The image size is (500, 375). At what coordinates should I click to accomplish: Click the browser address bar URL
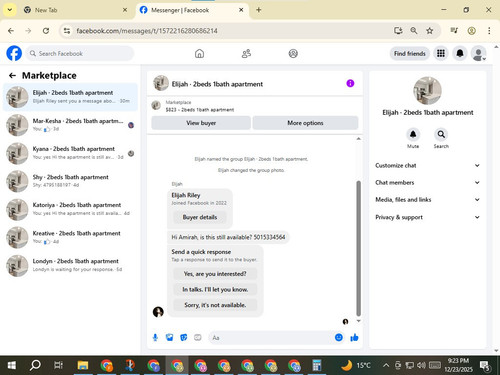coord(147,31)
